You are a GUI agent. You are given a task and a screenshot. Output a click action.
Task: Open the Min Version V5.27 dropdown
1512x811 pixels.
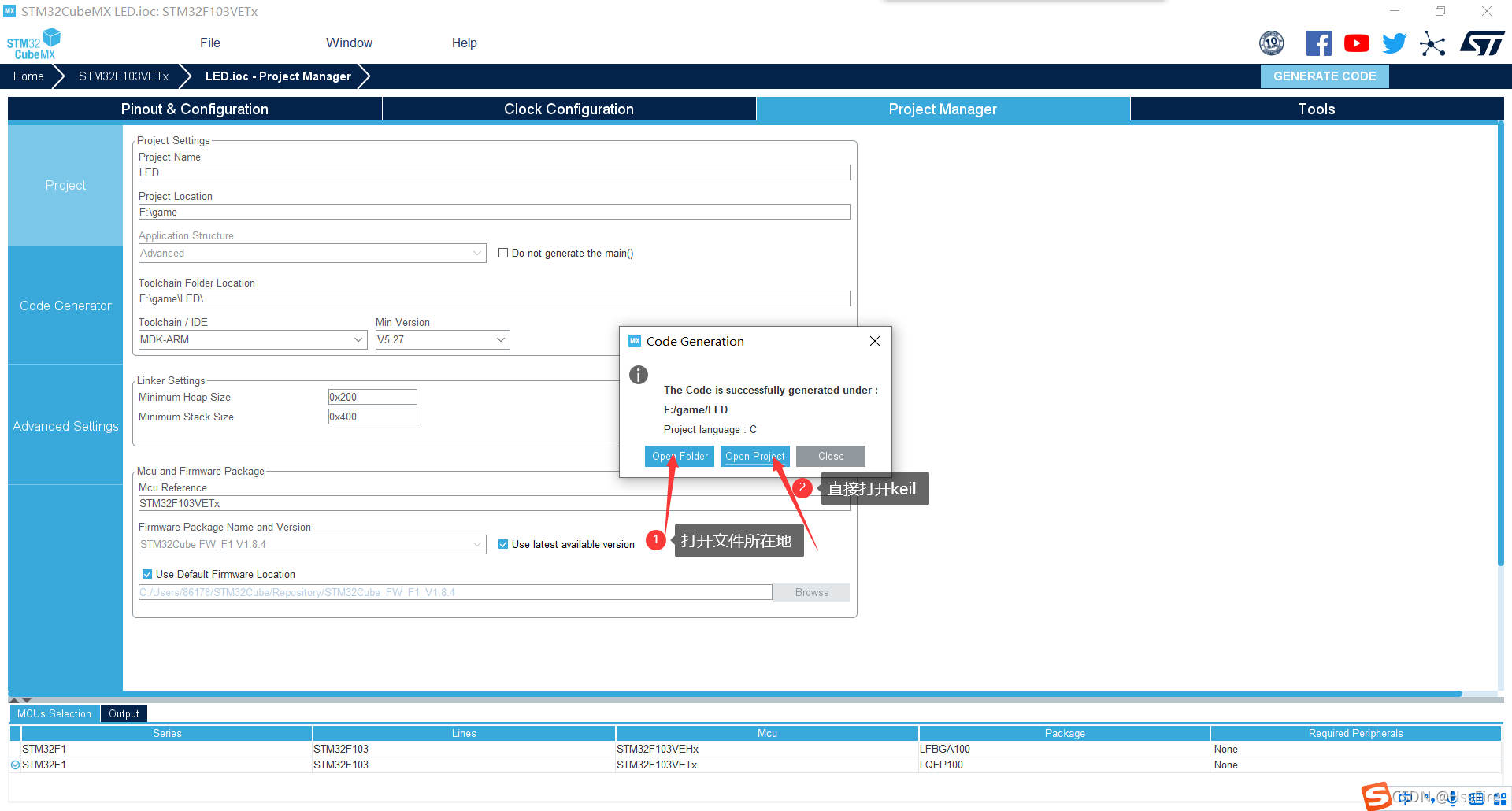coord(443,339)
